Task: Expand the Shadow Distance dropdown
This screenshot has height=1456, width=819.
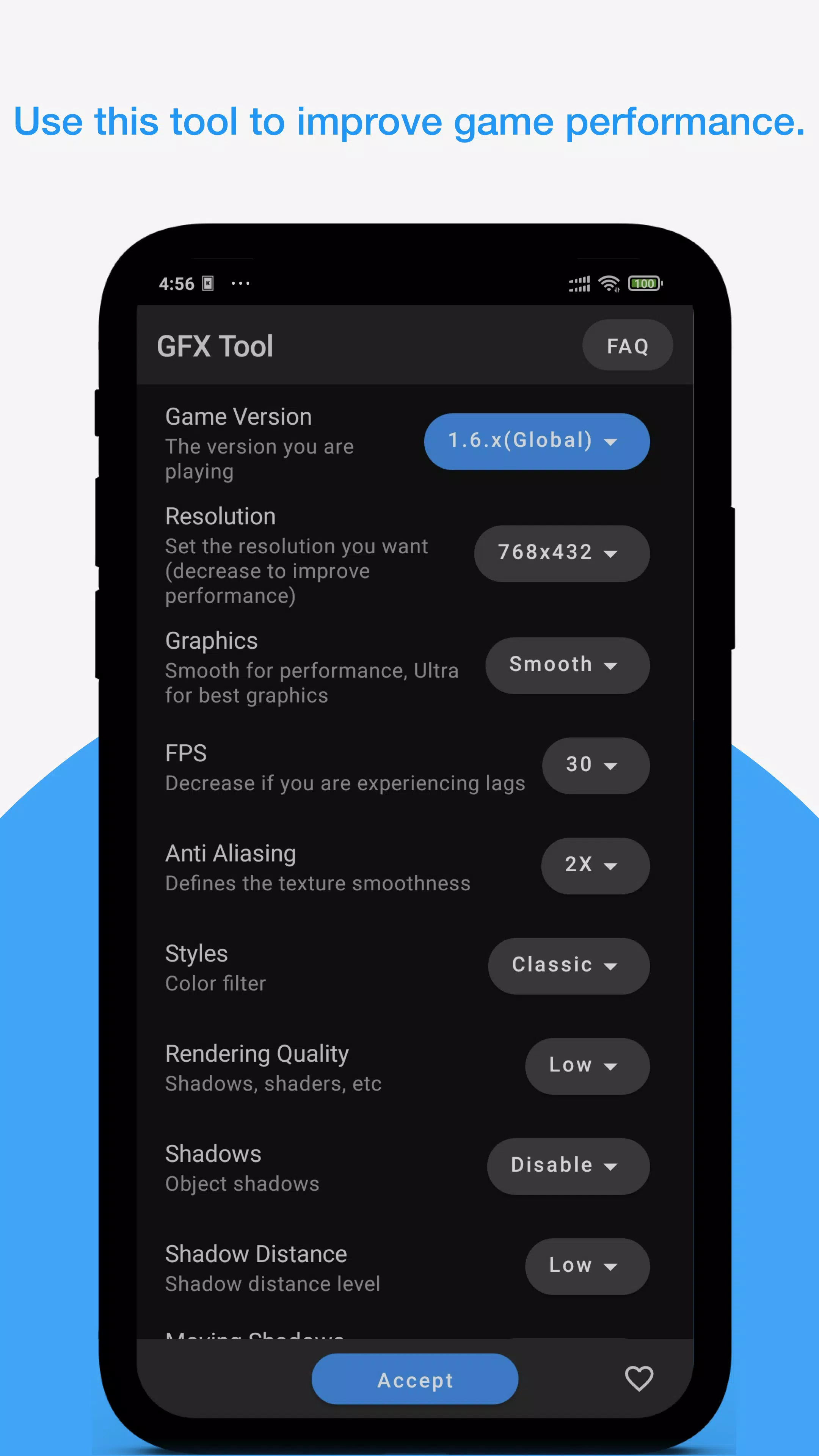Action: 581,1265
